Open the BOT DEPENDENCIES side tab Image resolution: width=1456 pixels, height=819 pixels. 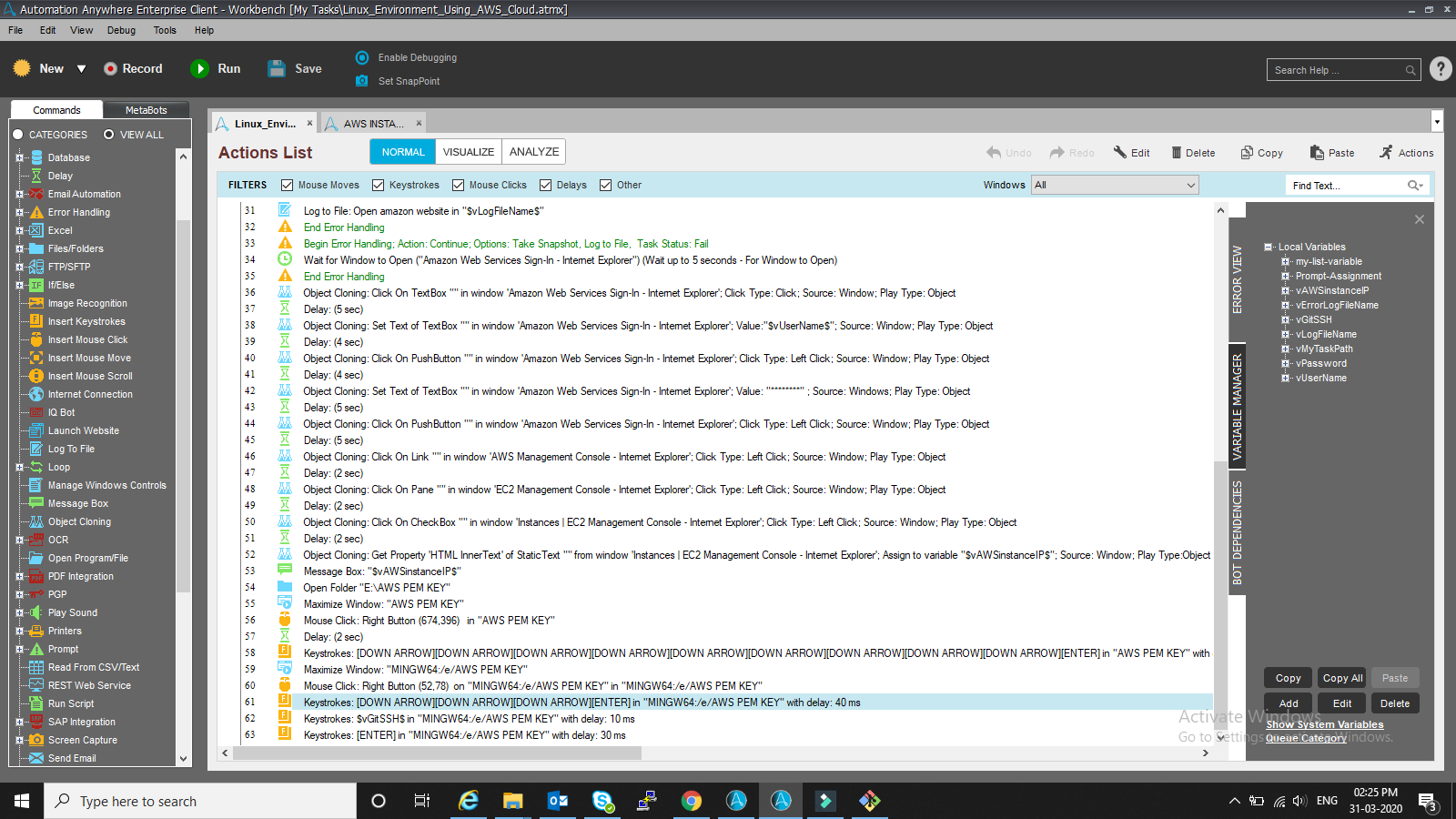pyautogui.click(x=1237, y=532)
